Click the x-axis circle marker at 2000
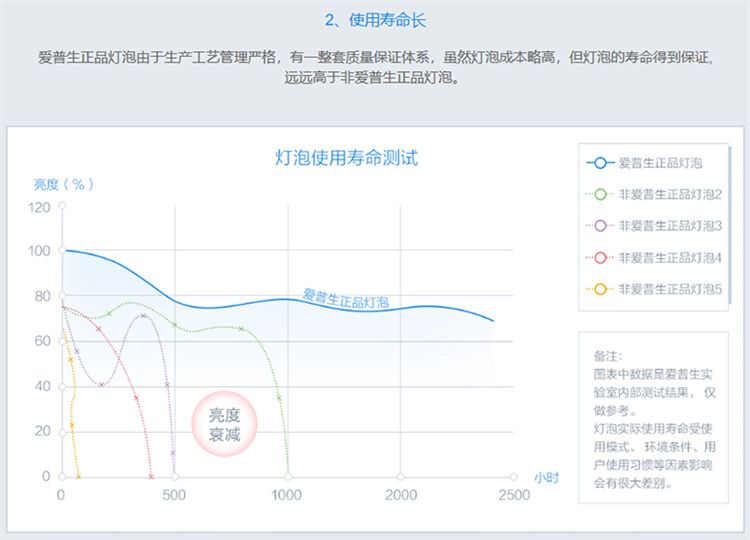 tap(400, 477)
